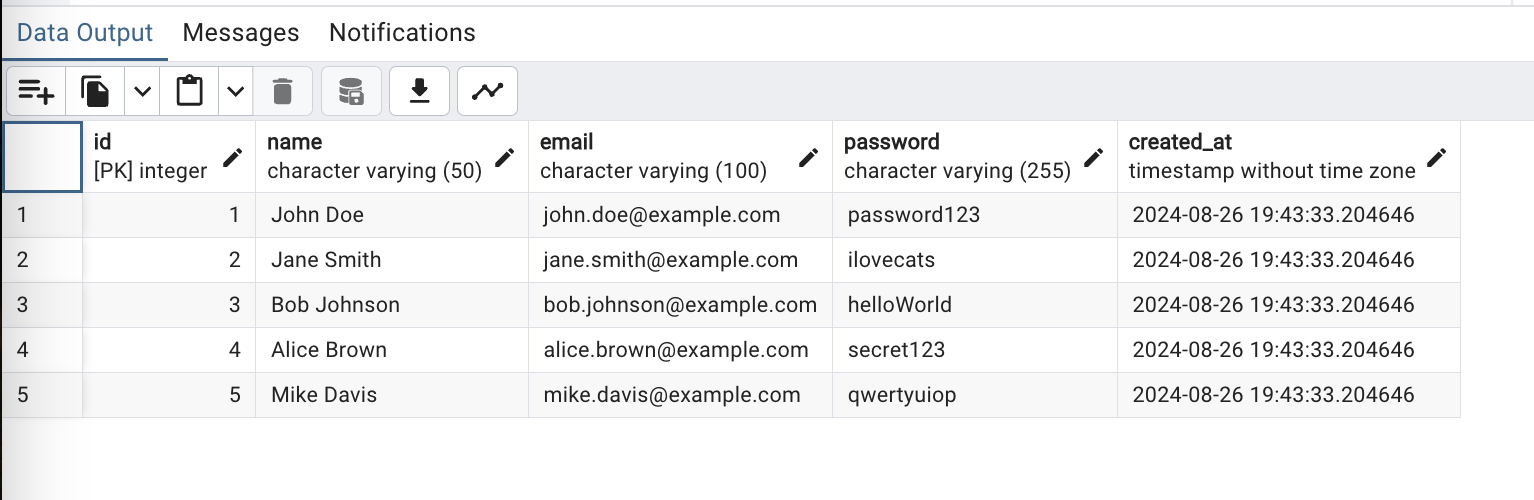This screenshot has height=500, width=1534.
Task: Select row 3 via its row header
Action: (41, 305)
